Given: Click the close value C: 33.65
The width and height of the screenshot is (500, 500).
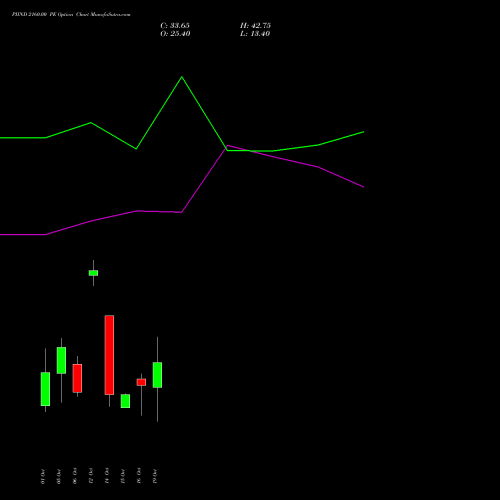Looking at the screenshot, I should pos(175,26).
